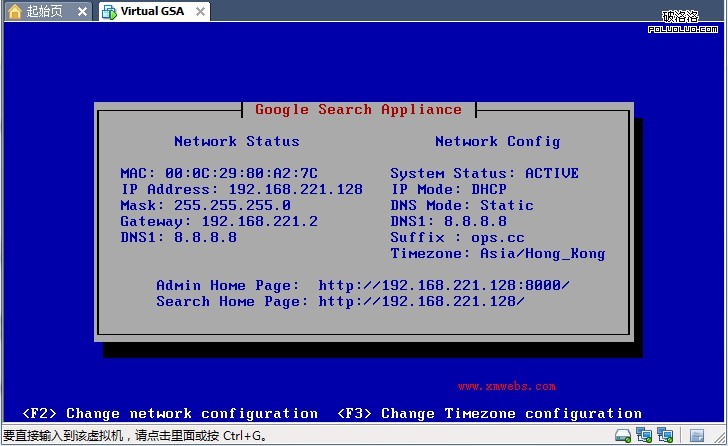
Task: Click the Google Search Appliance title
Action: click(358, 110)
